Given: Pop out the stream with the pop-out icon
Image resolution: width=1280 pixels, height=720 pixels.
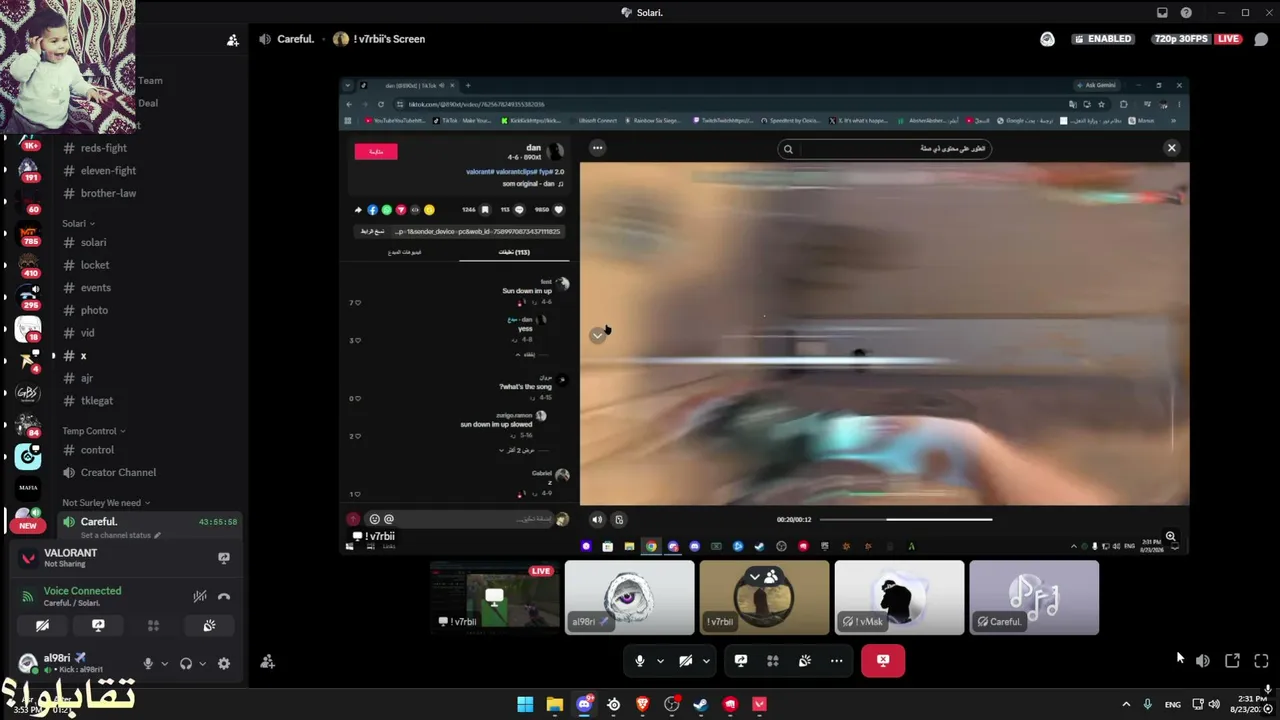Looking at the screenshot, I should coord(1232,661).
